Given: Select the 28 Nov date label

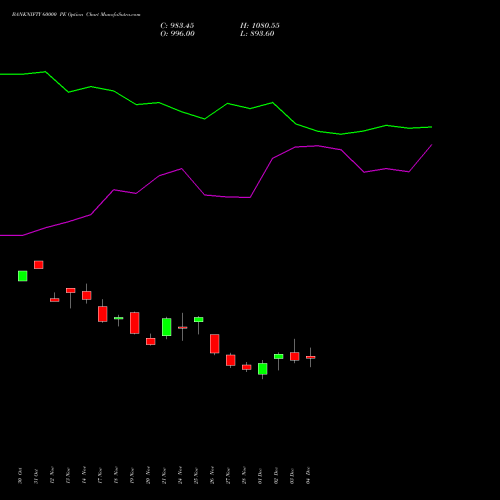Looking at the screenshot, I should (x=244, y=475).
